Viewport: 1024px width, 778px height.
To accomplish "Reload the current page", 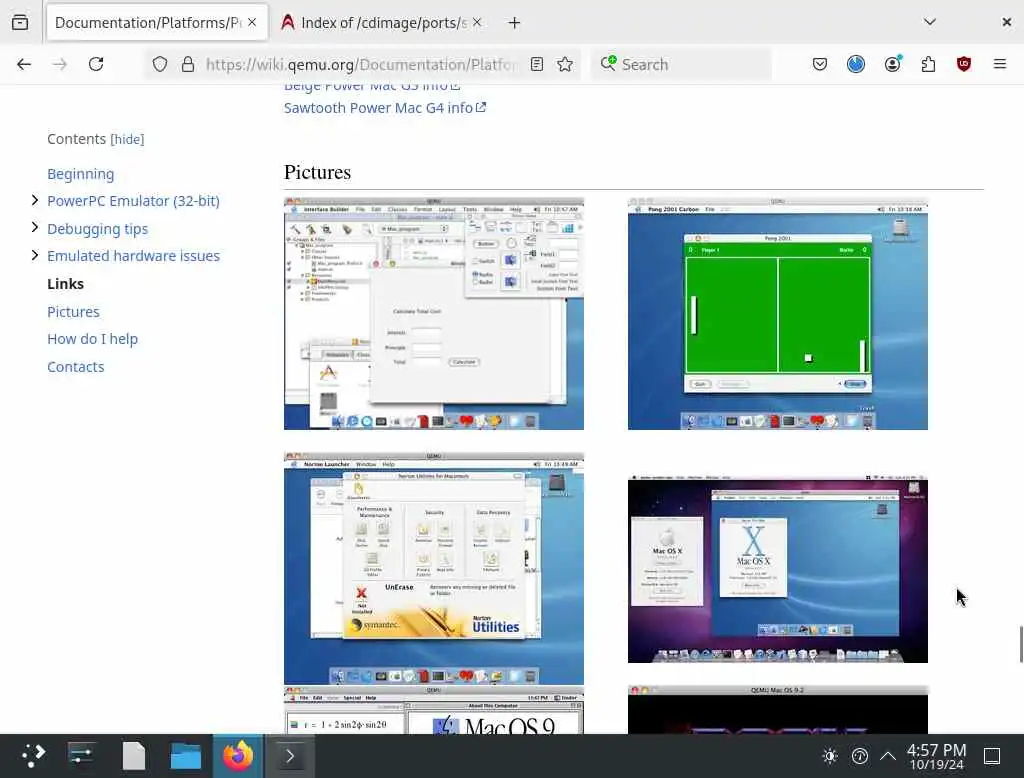I will click(x=96, y=64).
